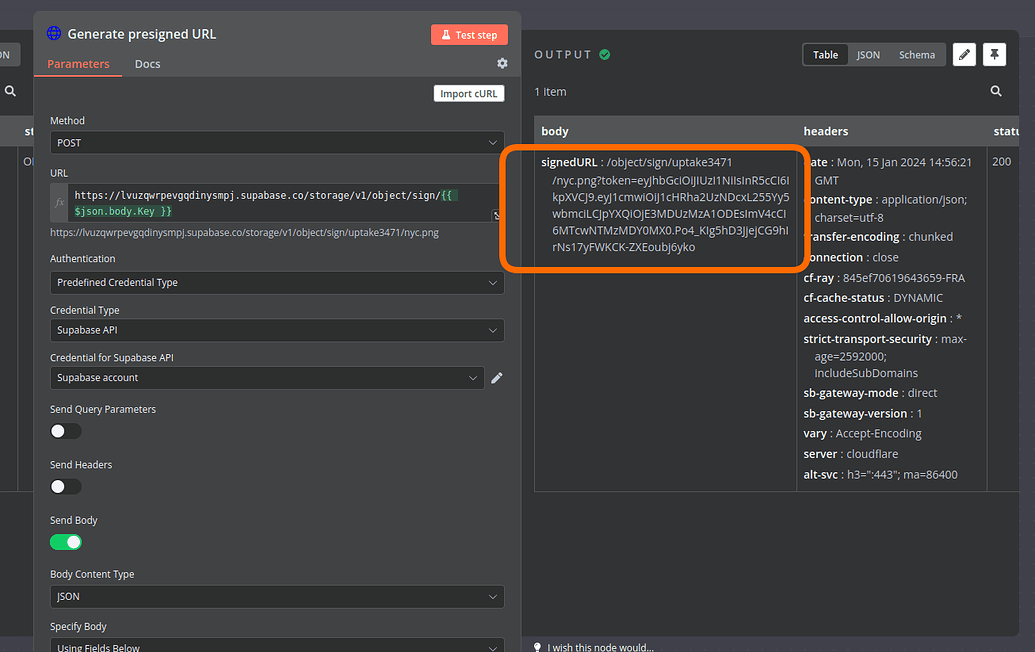The image size is (1035, 652).
Task: Enable Send Query Parameters
Action: pyautogui.click(x=65, y=430)
